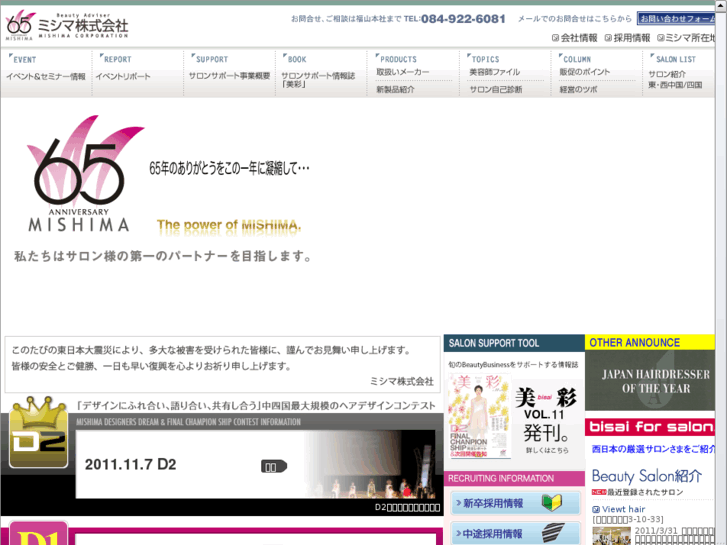Open 新製品紹介 menu item

[x=395, y=89]
